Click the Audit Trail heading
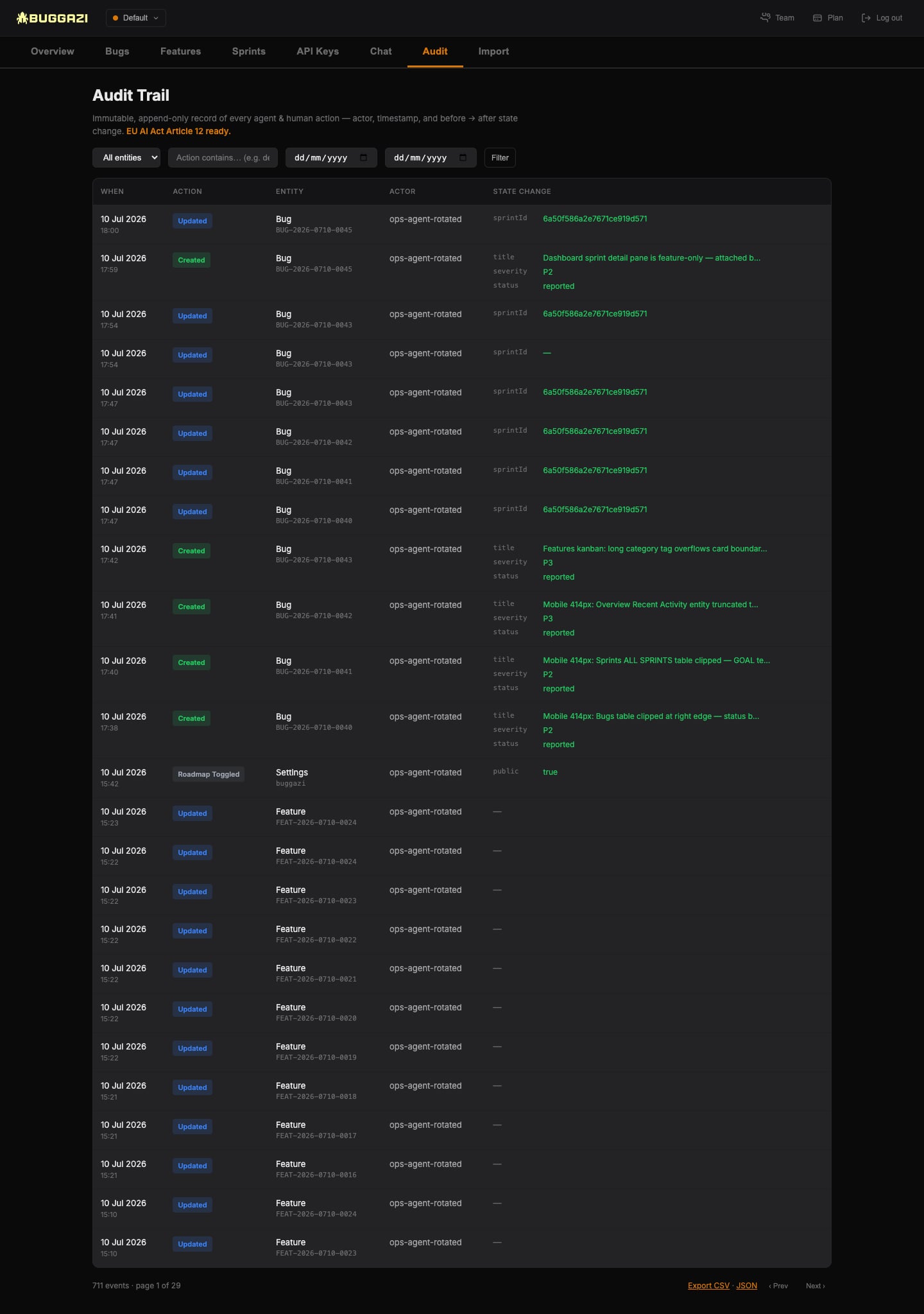The image size is (924, 1314). point(131,96)
